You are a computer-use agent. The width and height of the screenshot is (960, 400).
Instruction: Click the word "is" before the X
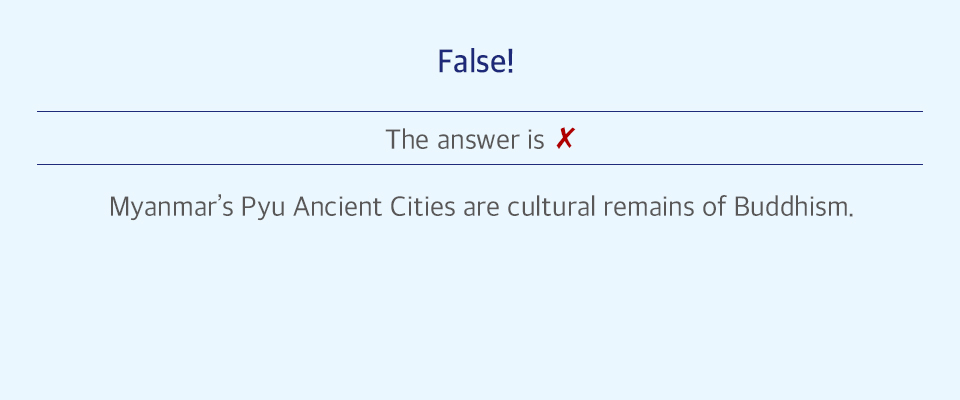(536, 140)
